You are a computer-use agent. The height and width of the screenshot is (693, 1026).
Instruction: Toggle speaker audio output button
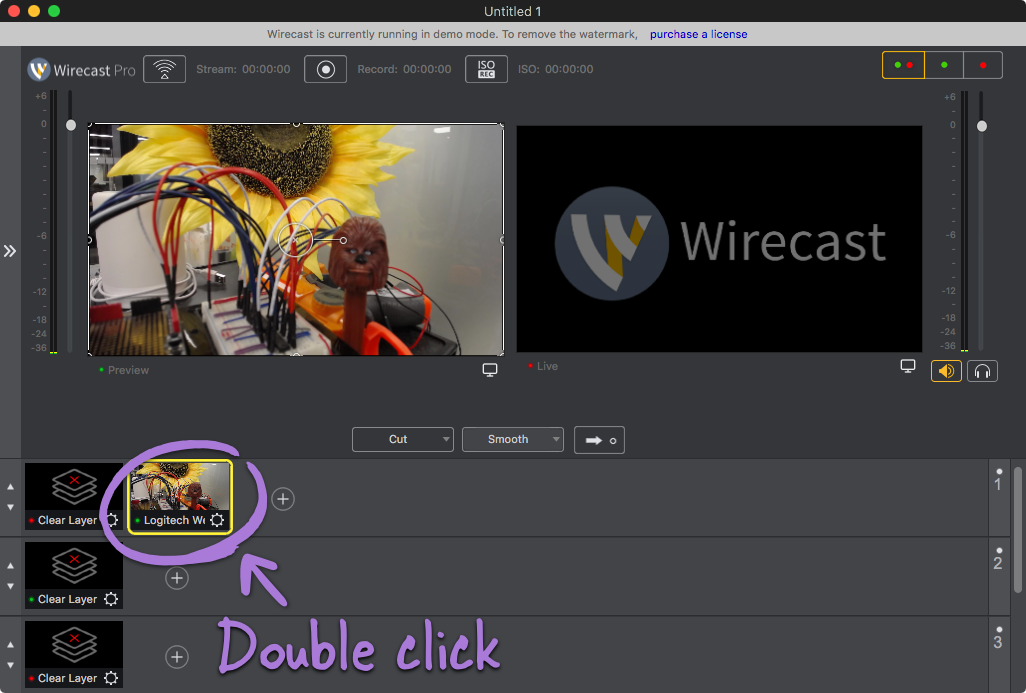(946, 371)
